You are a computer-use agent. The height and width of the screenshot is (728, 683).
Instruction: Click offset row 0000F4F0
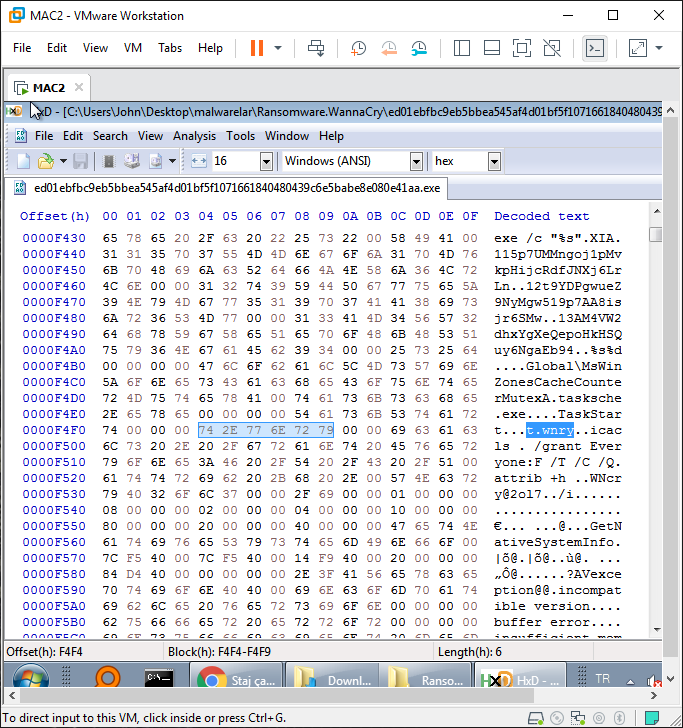(x=54, y=430)
